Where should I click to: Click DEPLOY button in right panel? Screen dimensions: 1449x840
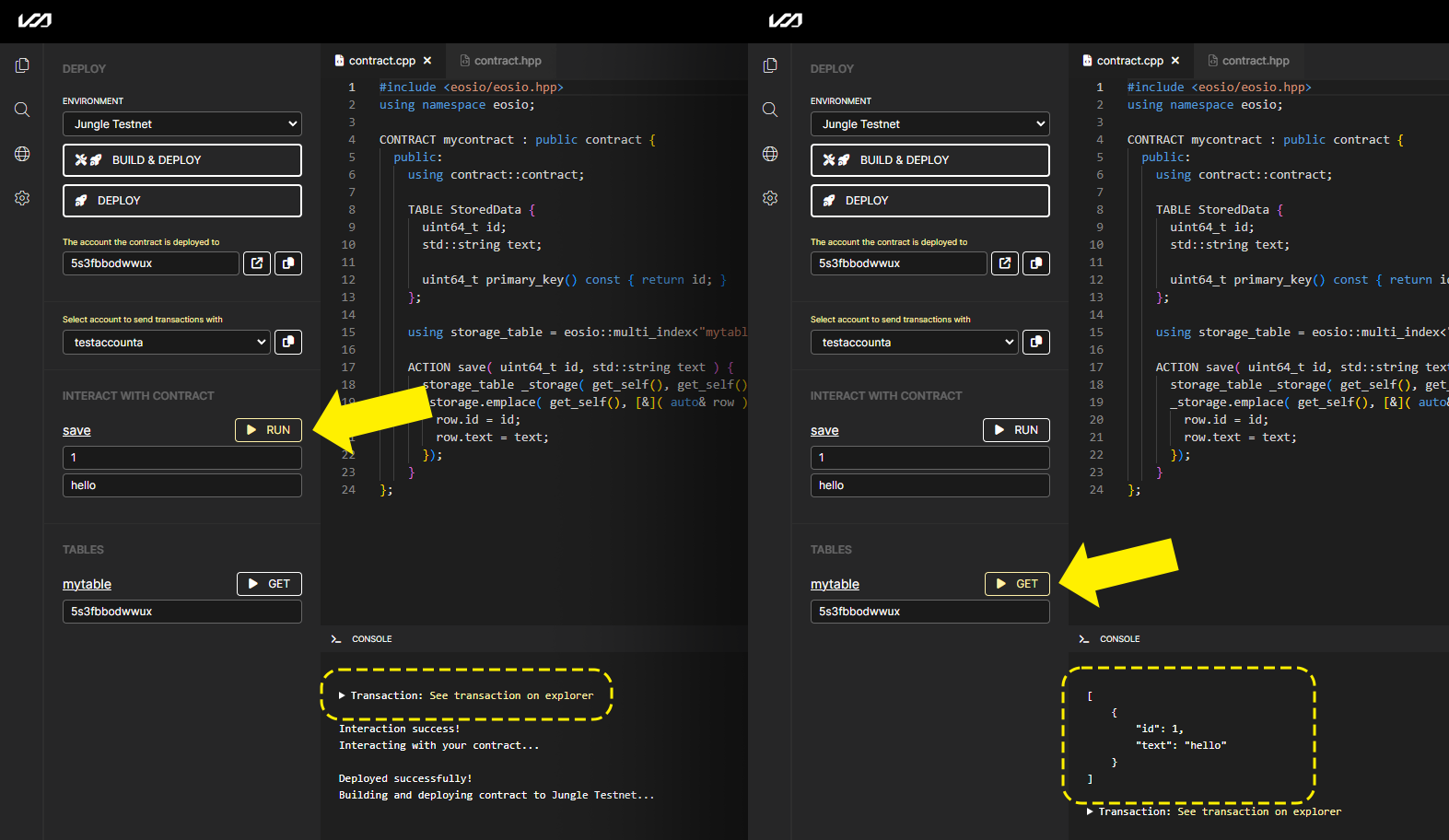pos(930,201)
